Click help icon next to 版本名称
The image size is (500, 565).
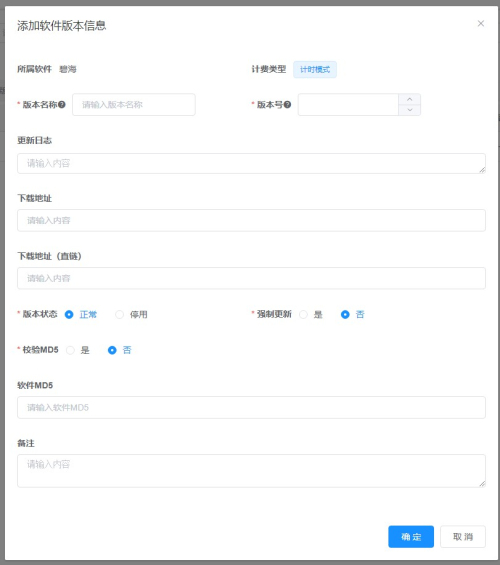point(62,105)
